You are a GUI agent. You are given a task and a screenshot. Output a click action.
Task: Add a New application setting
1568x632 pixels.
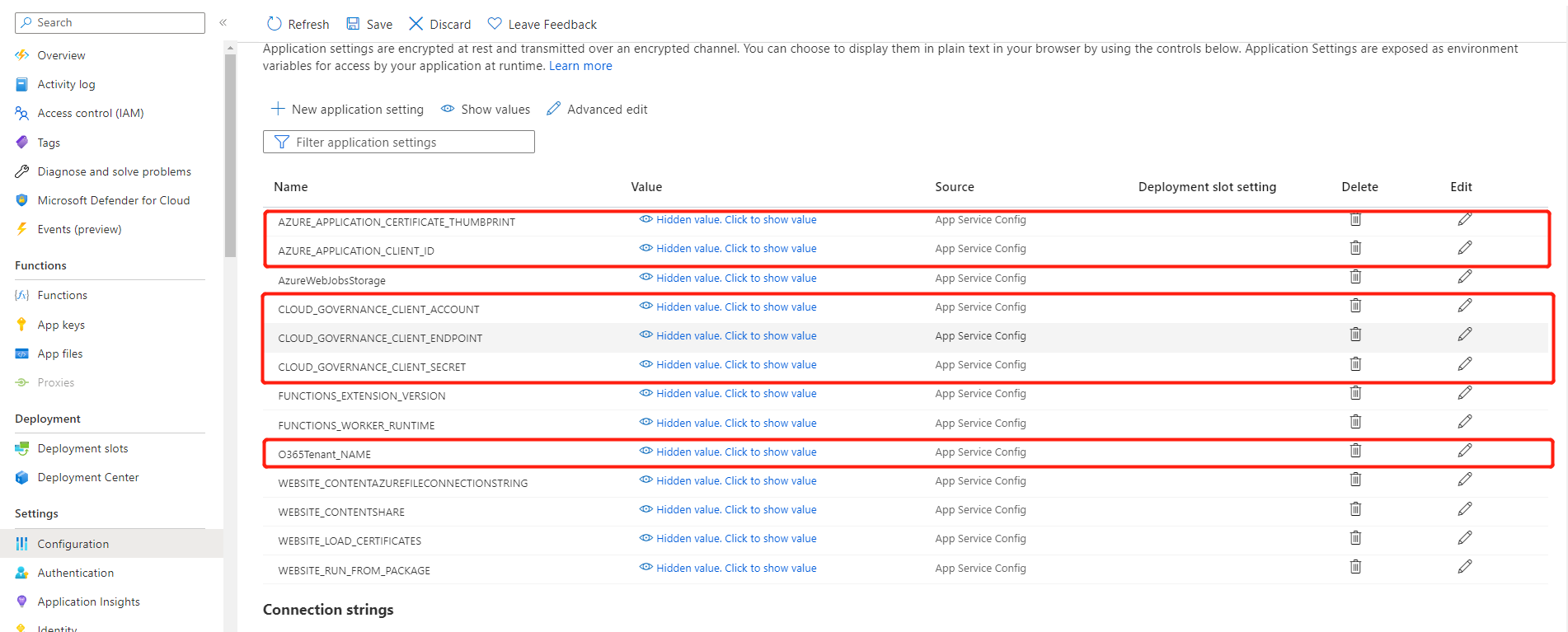[347, 110]
